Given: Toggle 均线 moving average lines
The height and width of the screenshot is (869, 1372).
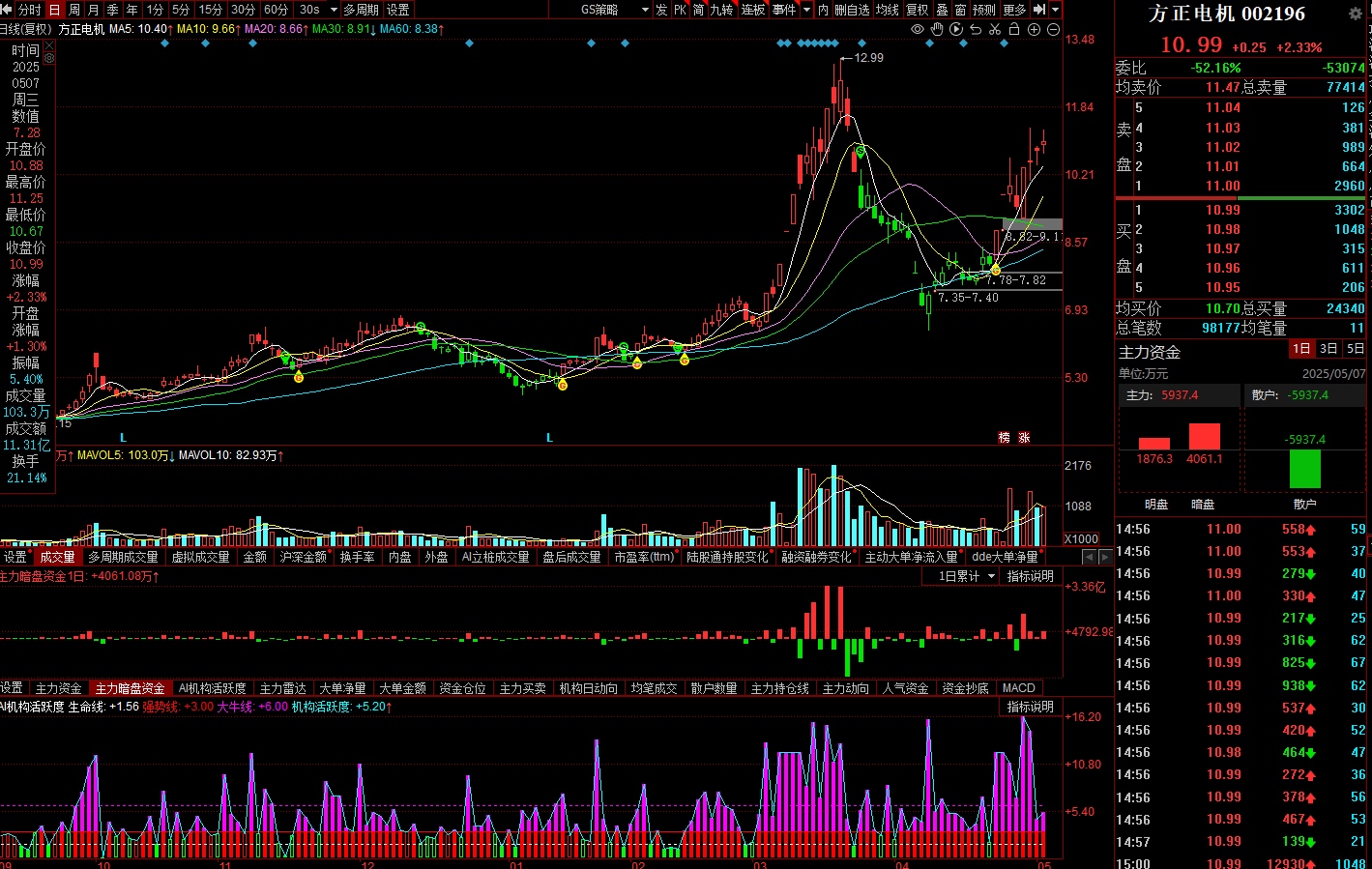Looking at the screenshot, I should [888, 10].
